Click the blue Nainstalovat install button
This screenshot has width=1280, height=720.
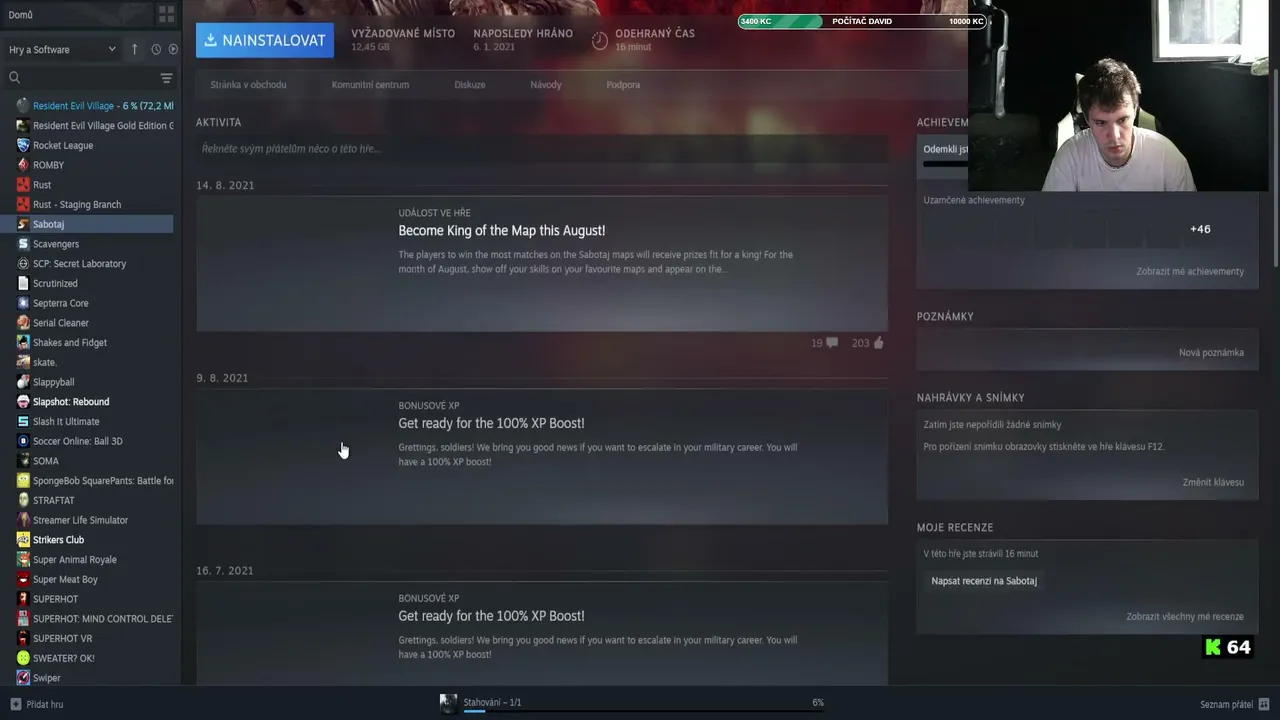click(x=265, y=40)
